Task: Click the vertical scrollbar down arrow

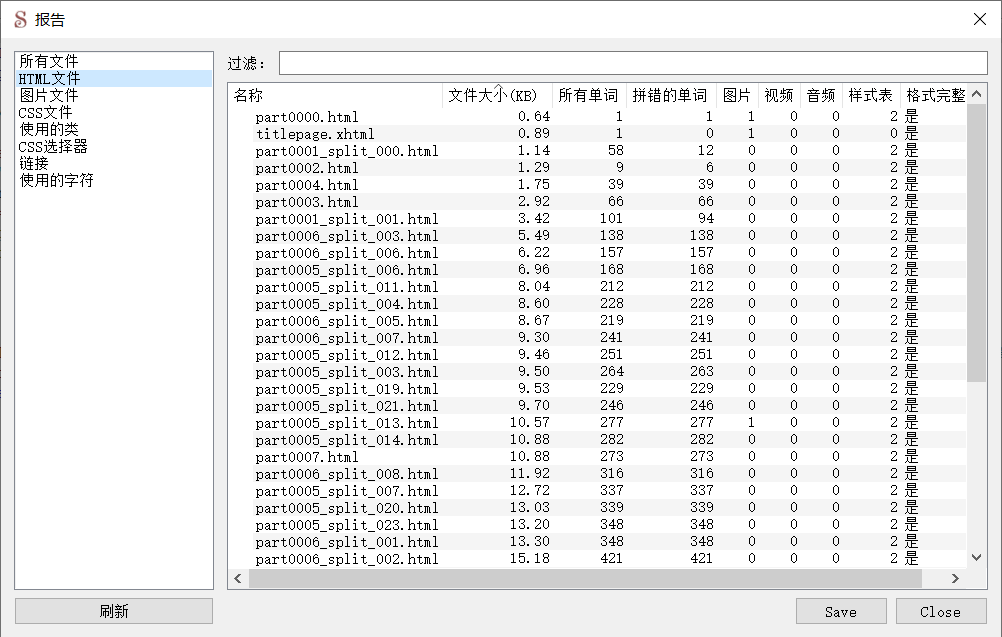Action: tap(976, 557)
